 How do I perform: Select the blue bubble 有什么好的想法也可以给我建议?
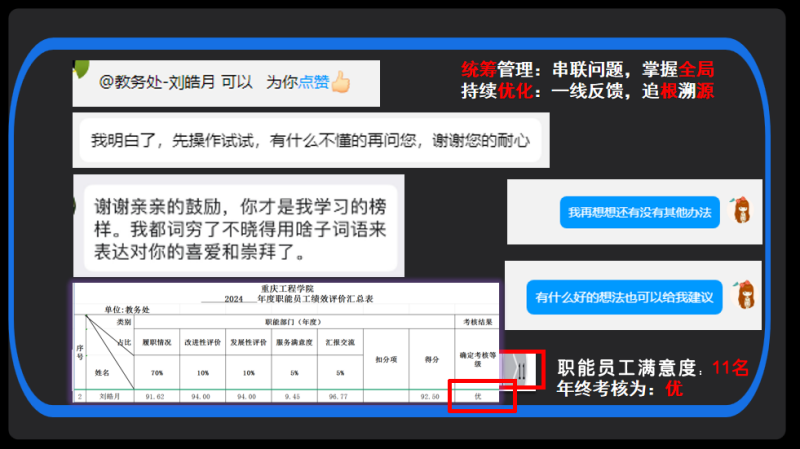[624, 297]
